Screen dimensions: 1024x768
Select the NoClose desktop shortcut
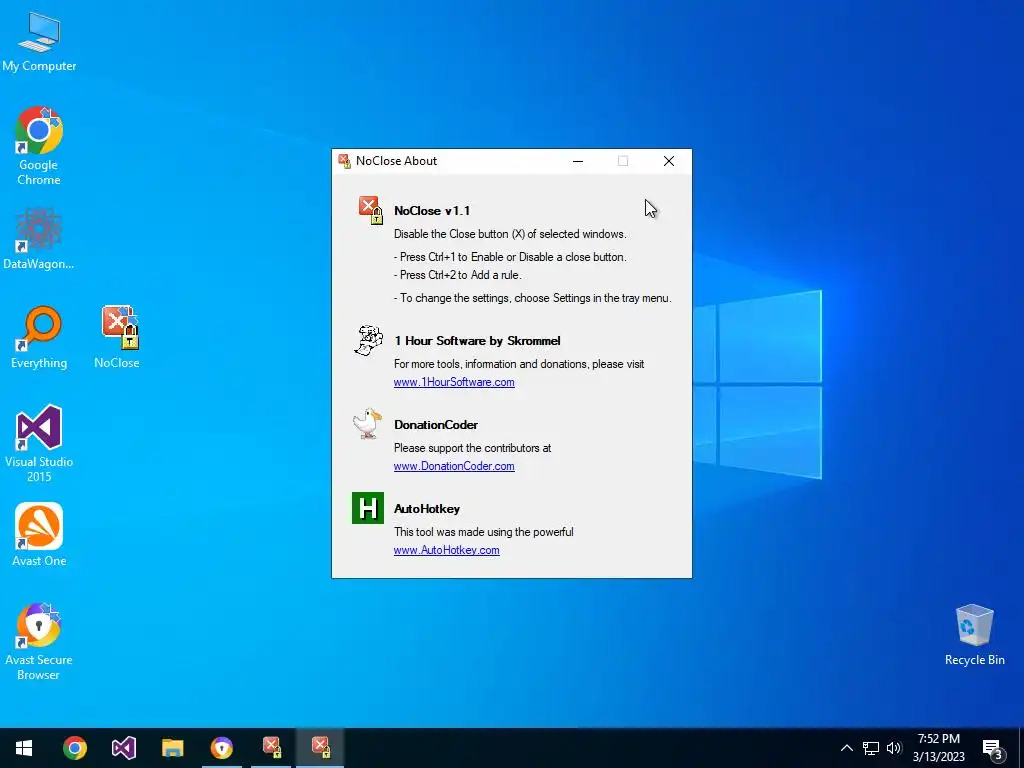click(x=117, y=338)
